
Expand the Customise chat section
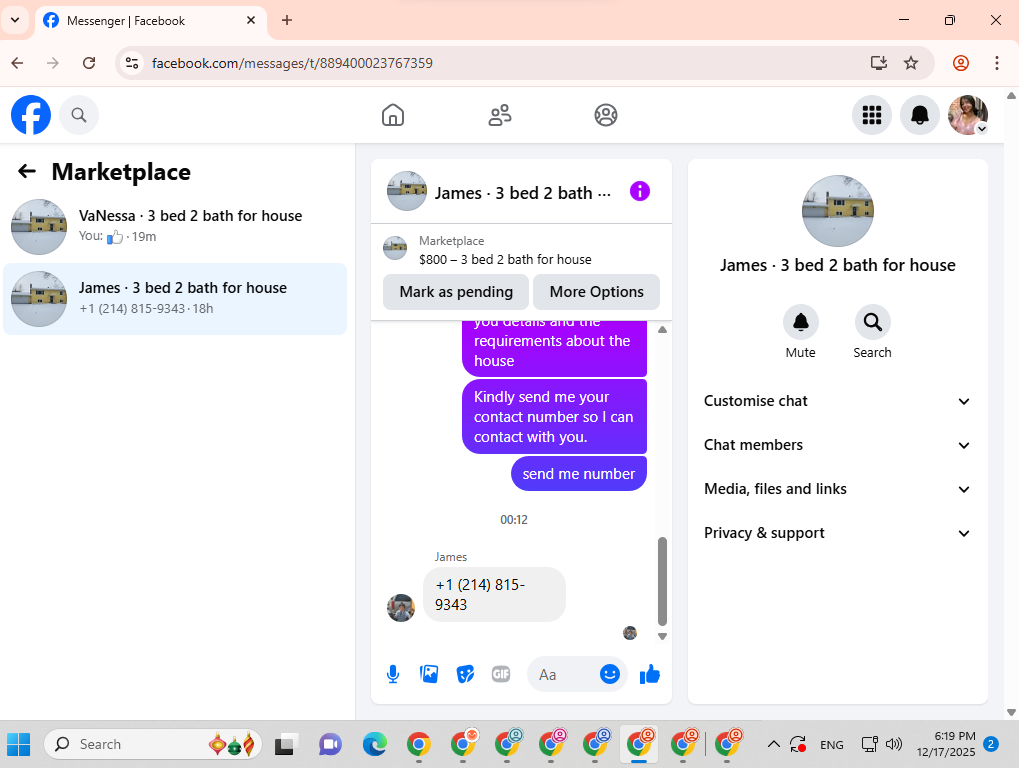click(x=837, y=401)
